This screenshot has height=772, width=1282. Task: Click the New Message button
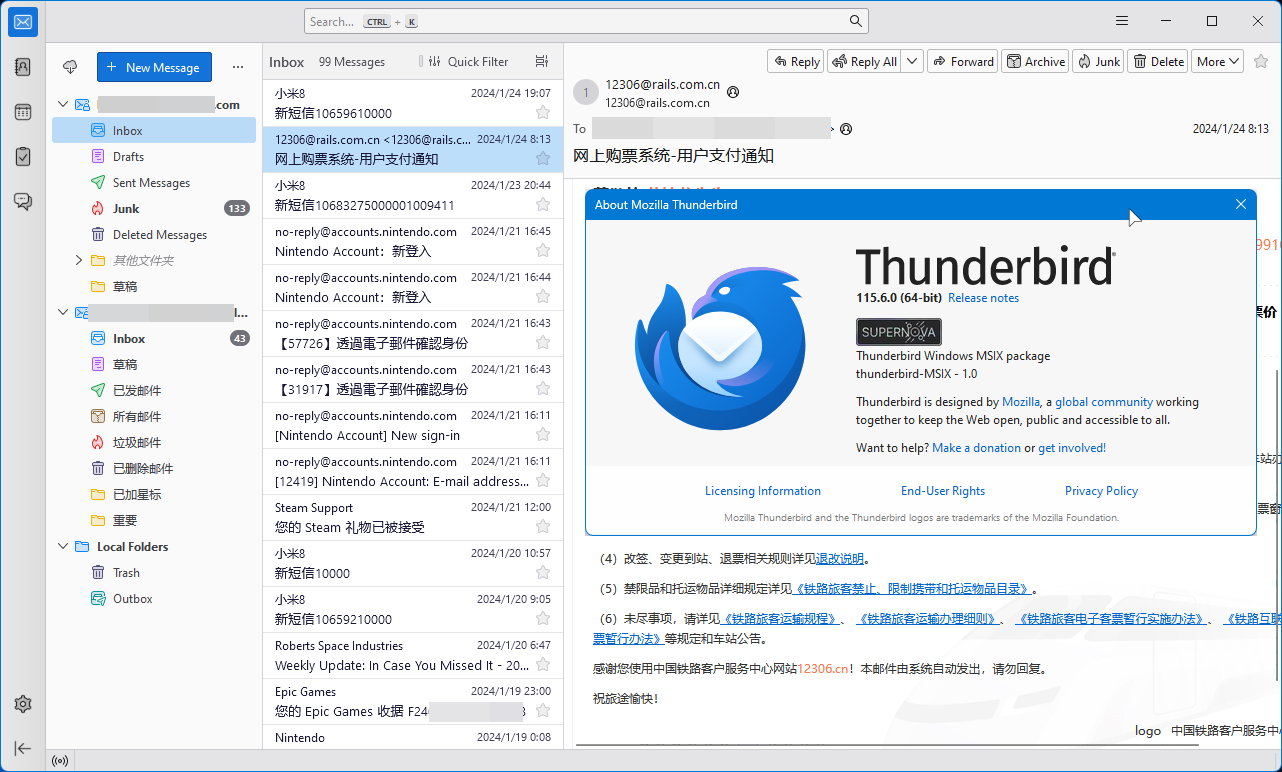[154, 67]
